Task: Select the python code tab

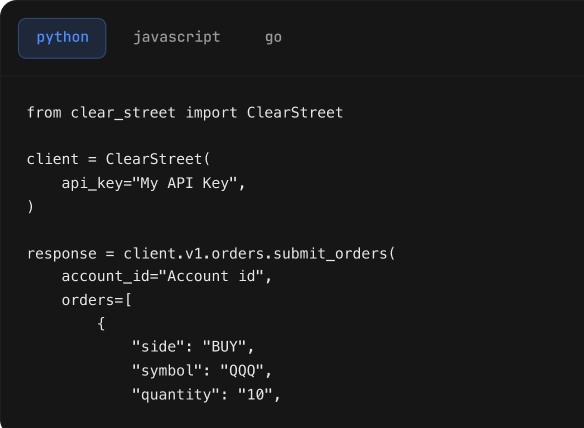Action: 62,38
